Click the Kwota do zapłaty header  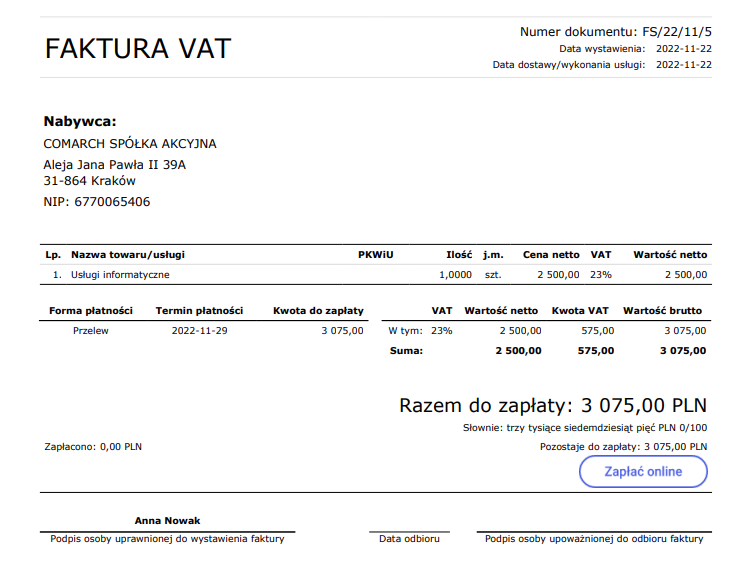(x=318, y=311)
